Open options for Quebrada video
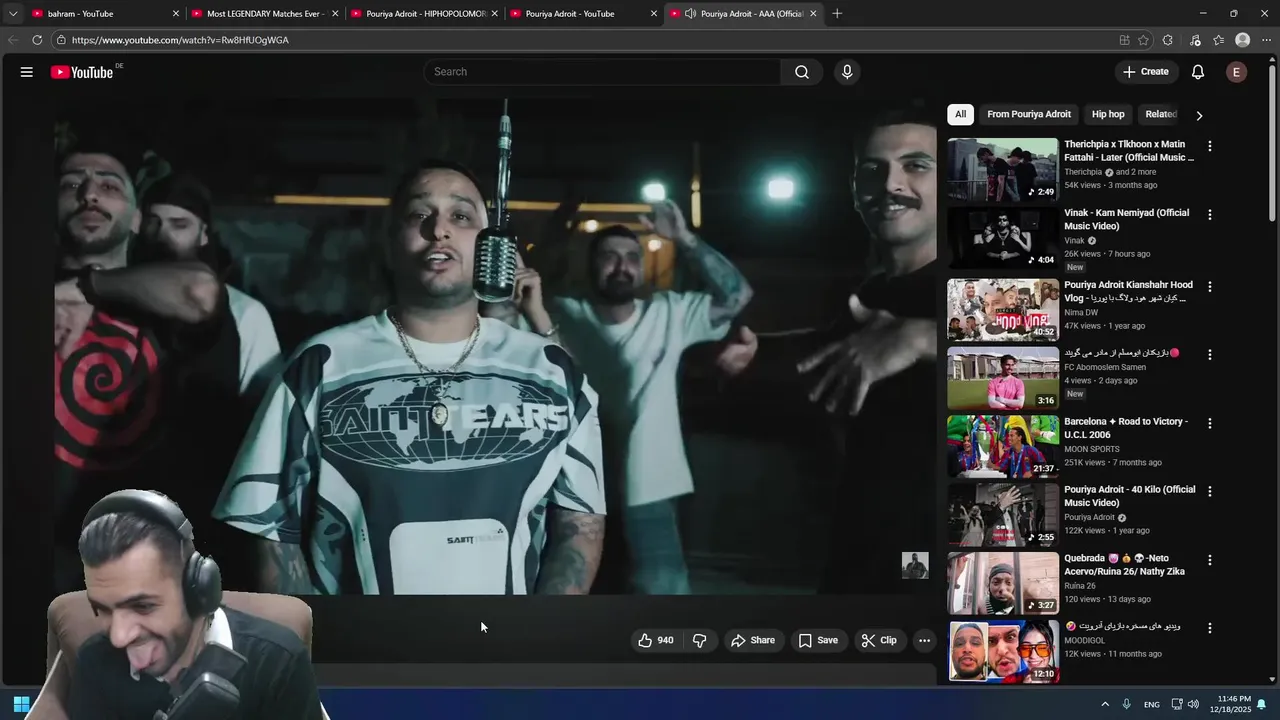 (1209, 561)
